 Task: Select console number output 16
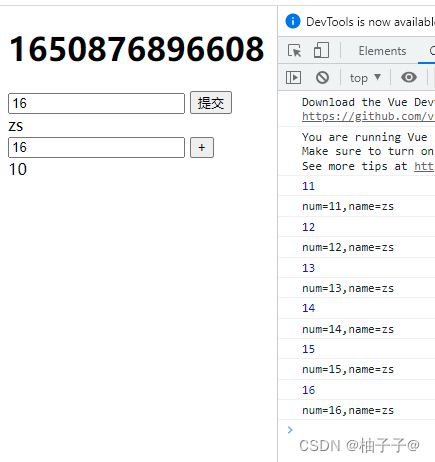click(308, 390)
